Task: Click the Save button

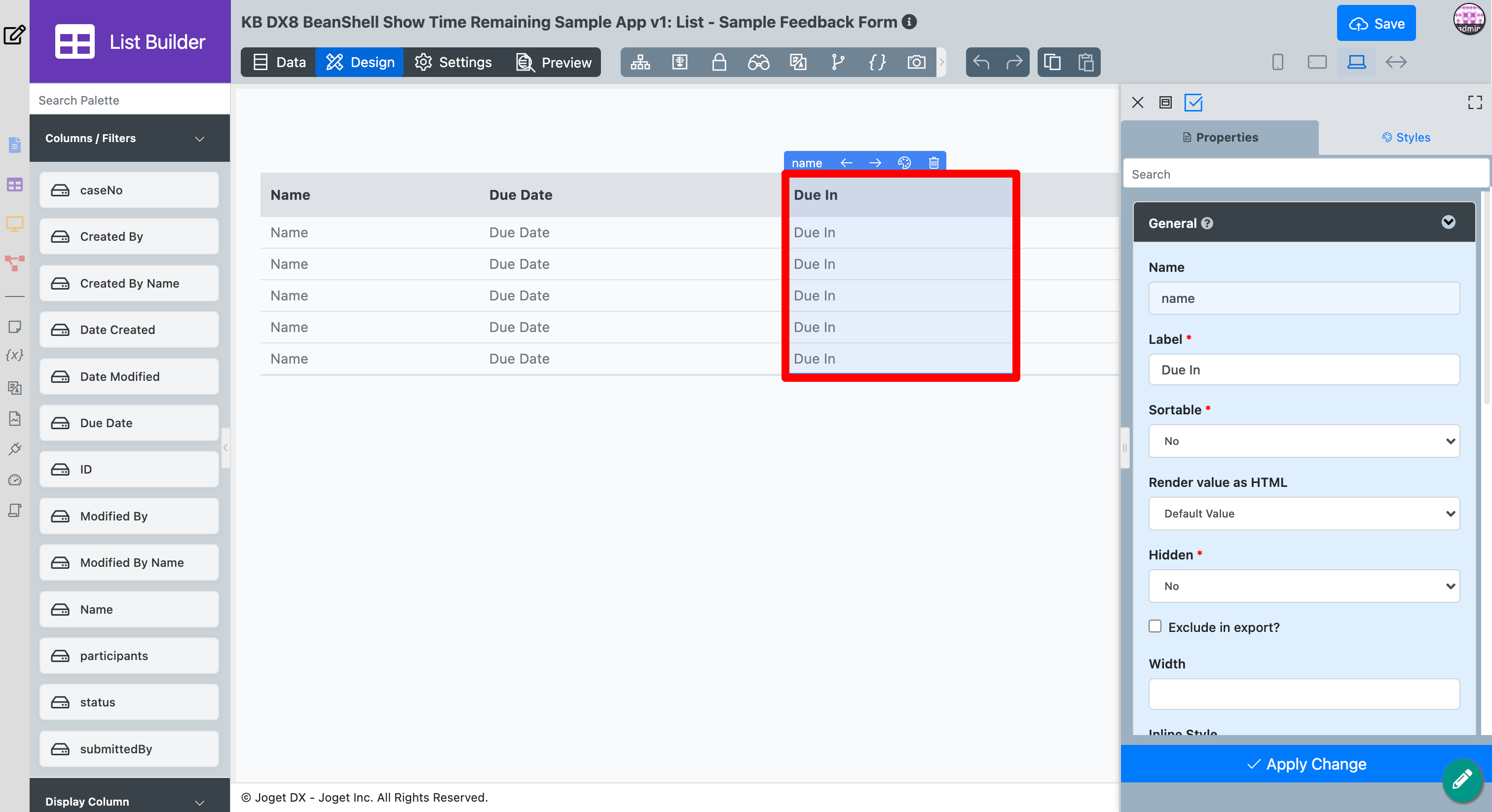Action: (1376, 23)
